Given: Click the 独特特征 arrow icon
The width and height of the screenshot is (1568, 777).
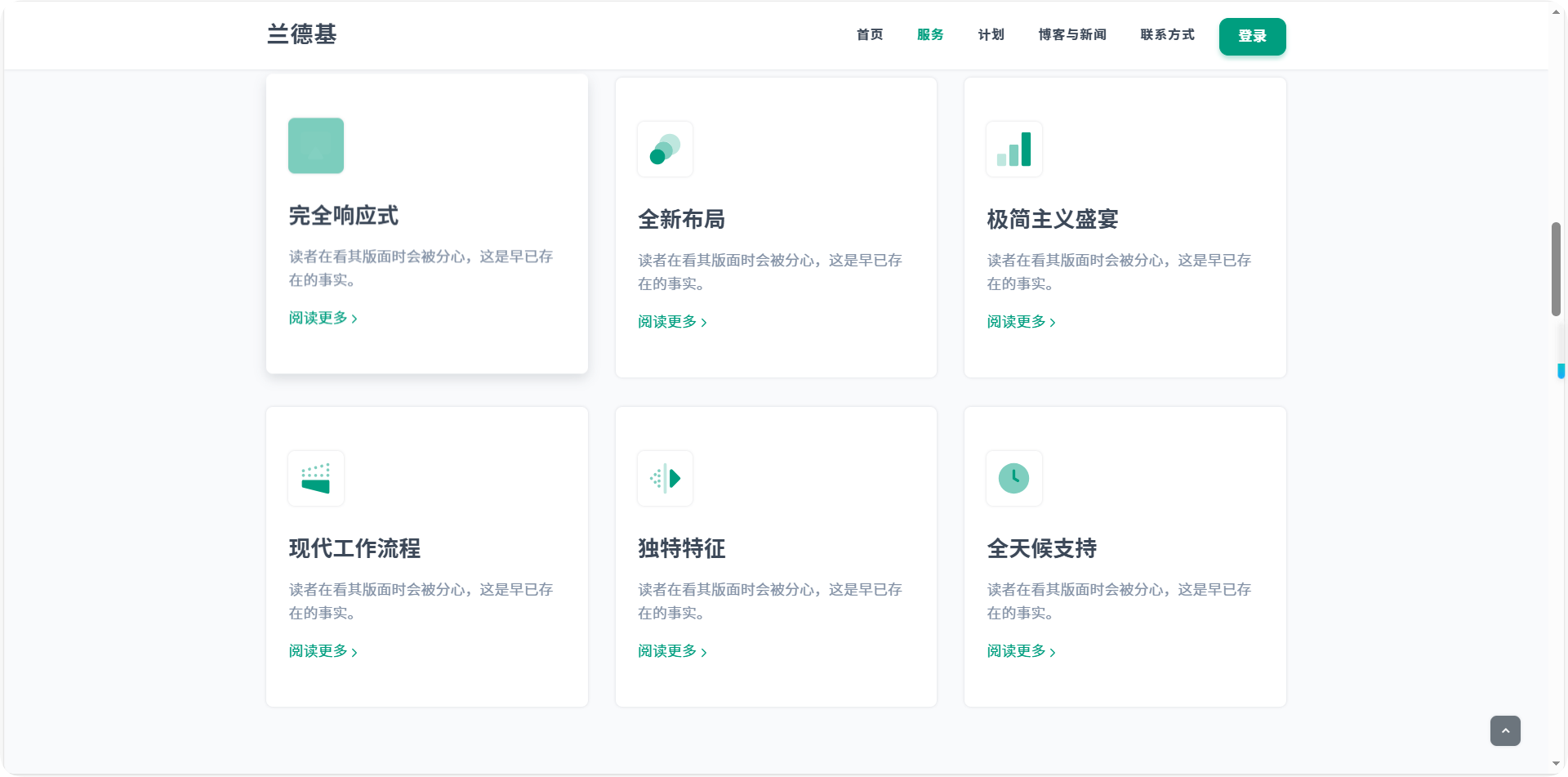Looking at the screenshot, I should click(665, 478).
